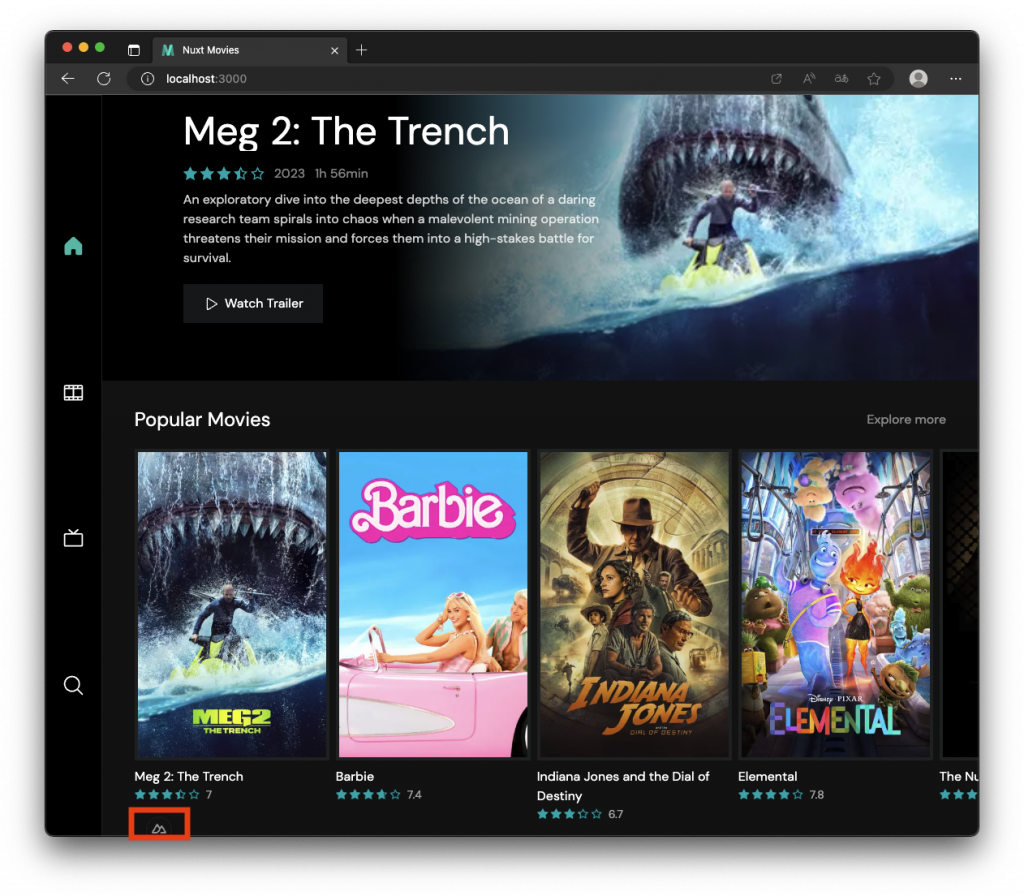The image size is (1024, 896).
Task: Add page to favorites star
Action: coord(874,78)
